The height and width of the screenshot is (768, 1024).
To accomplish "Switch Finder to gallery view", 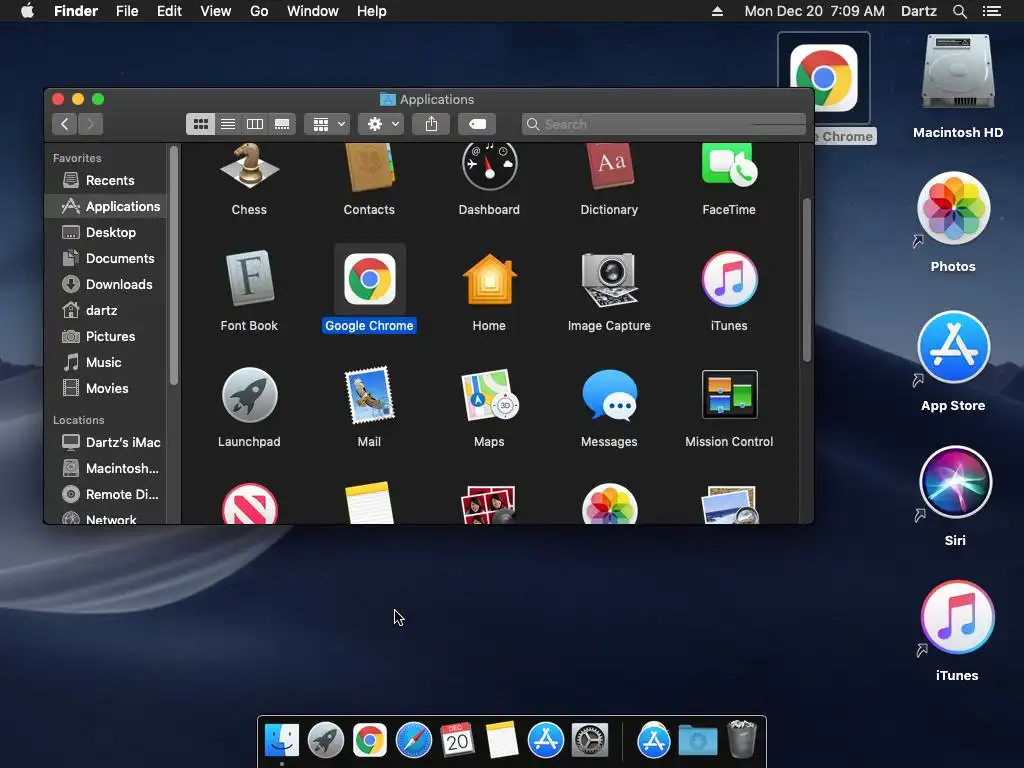I will coord(282,124).
